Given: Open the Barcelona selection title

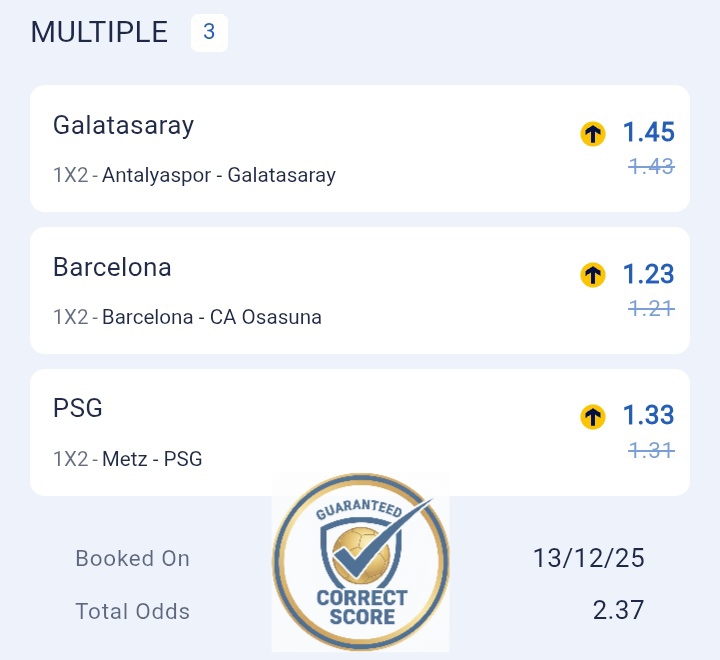Looking at the screenshot, I should 112,268.
